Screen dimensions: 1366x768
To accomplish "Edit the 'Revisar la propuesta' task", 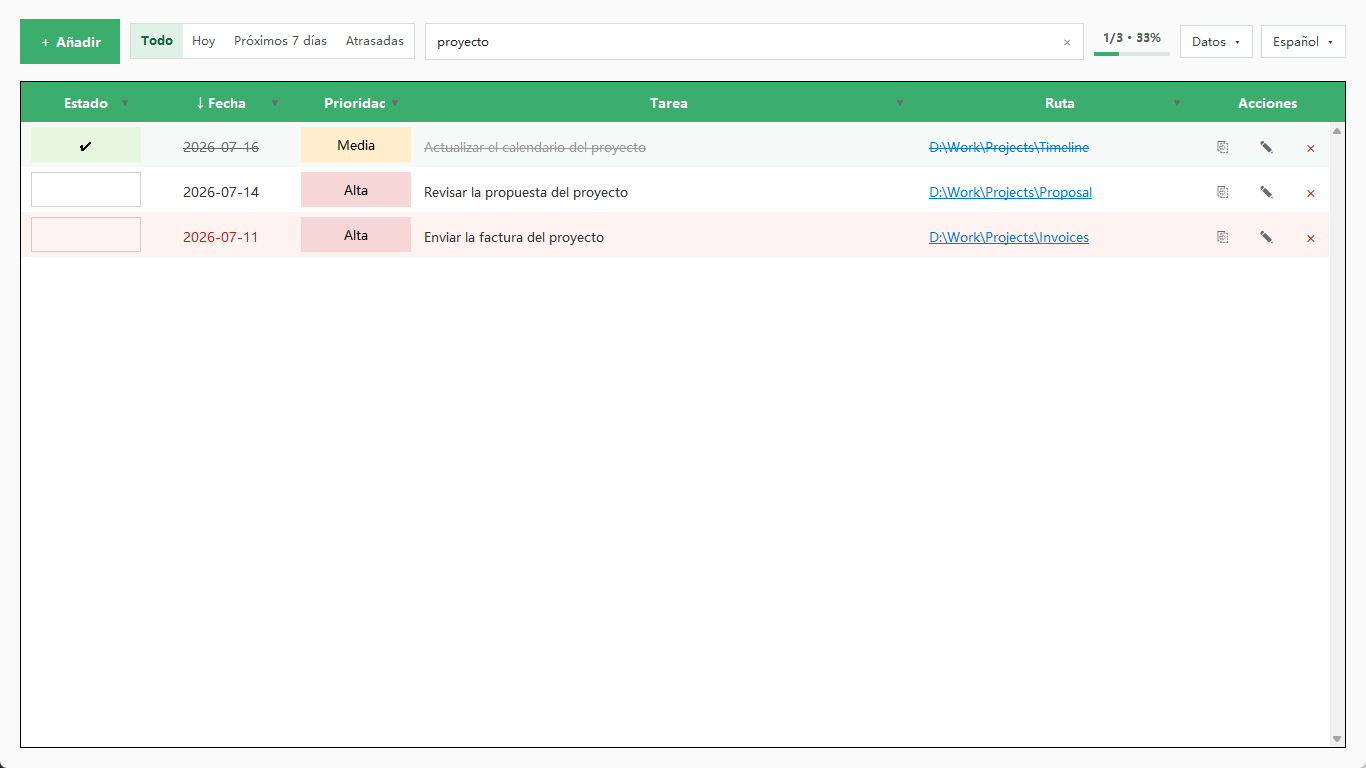I will (1266, 192).
